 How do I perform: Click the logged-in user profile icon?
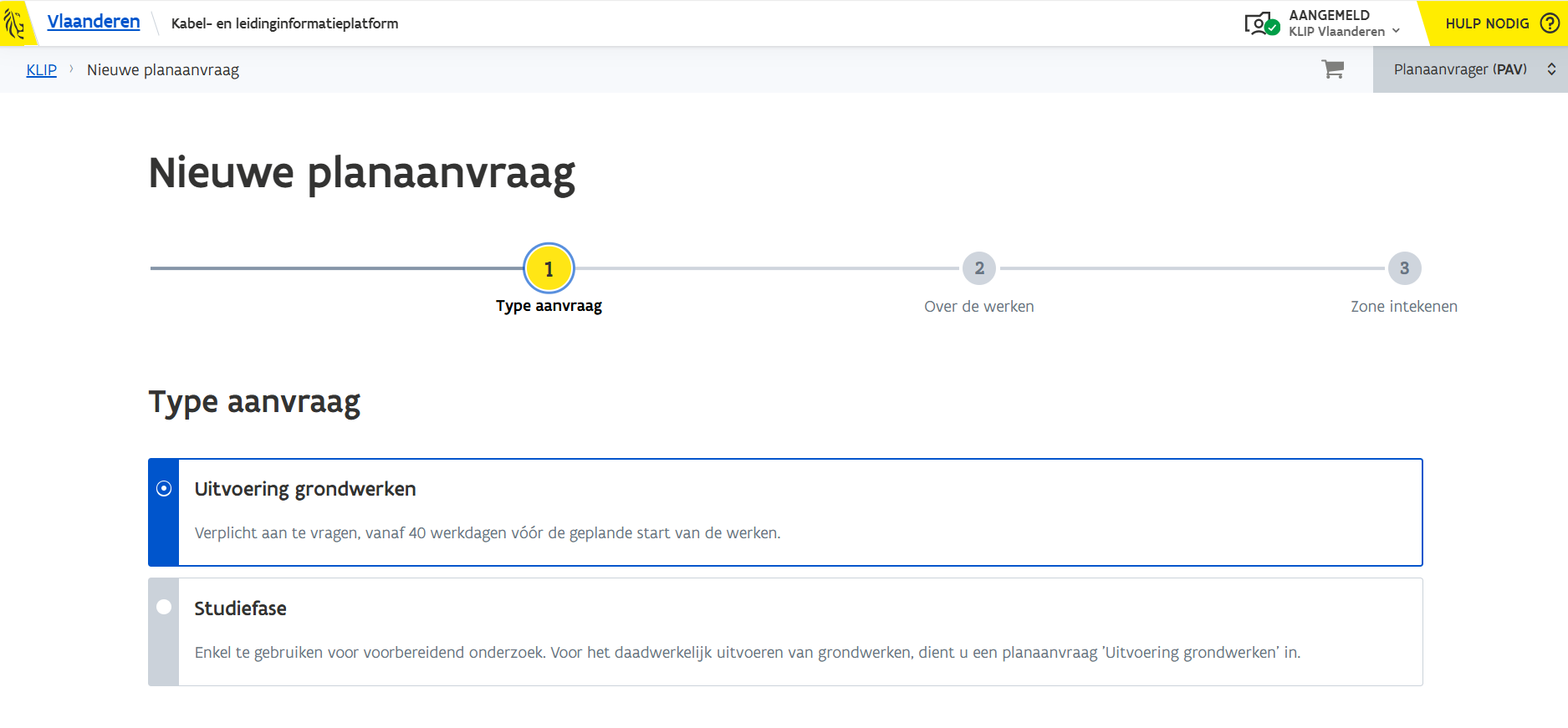(1261, 24)
